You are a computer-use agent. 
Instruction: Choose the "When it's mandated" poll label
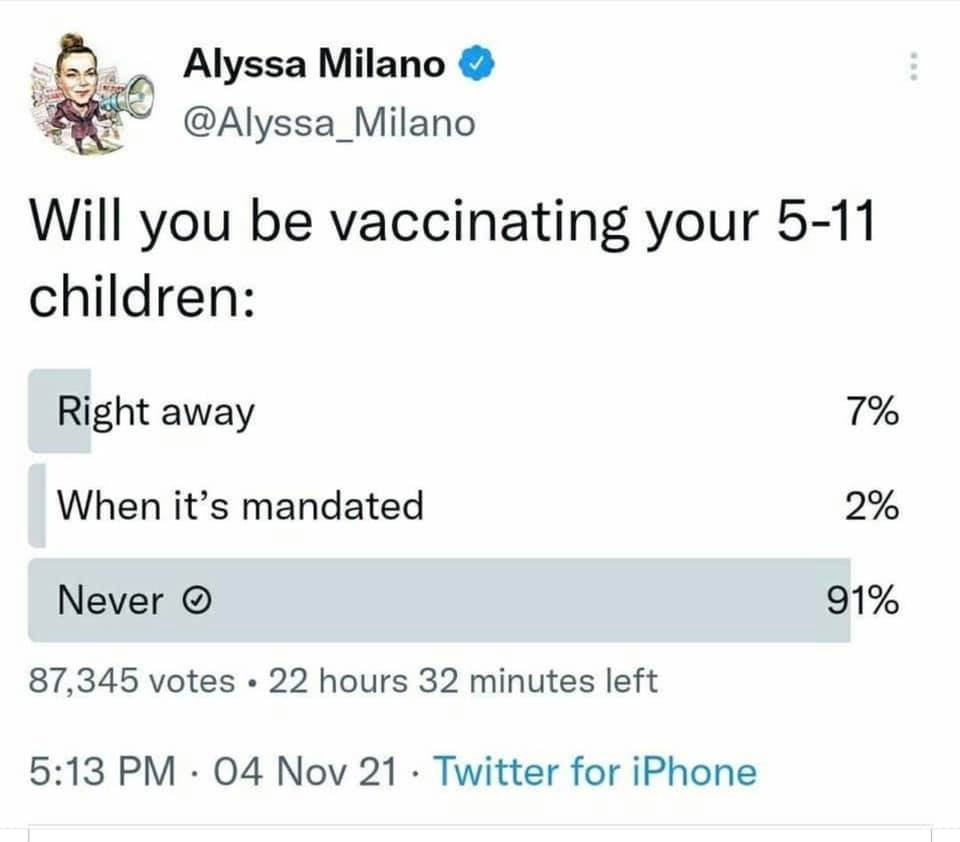tap(240, 505)
